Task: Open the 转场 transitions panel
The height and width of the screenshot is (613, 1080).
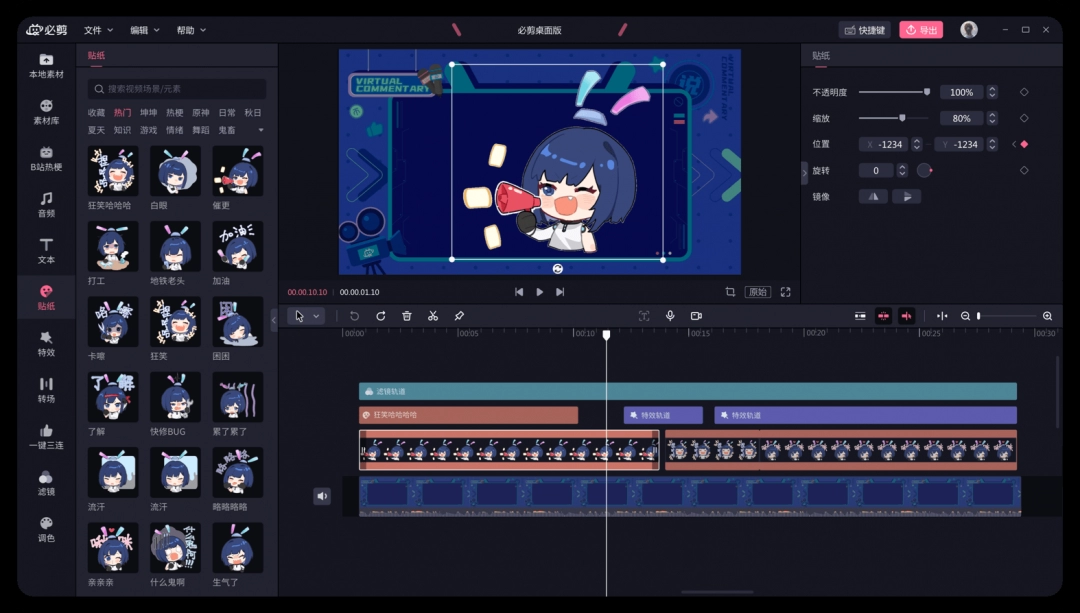Action: click(x=46, y=390)
